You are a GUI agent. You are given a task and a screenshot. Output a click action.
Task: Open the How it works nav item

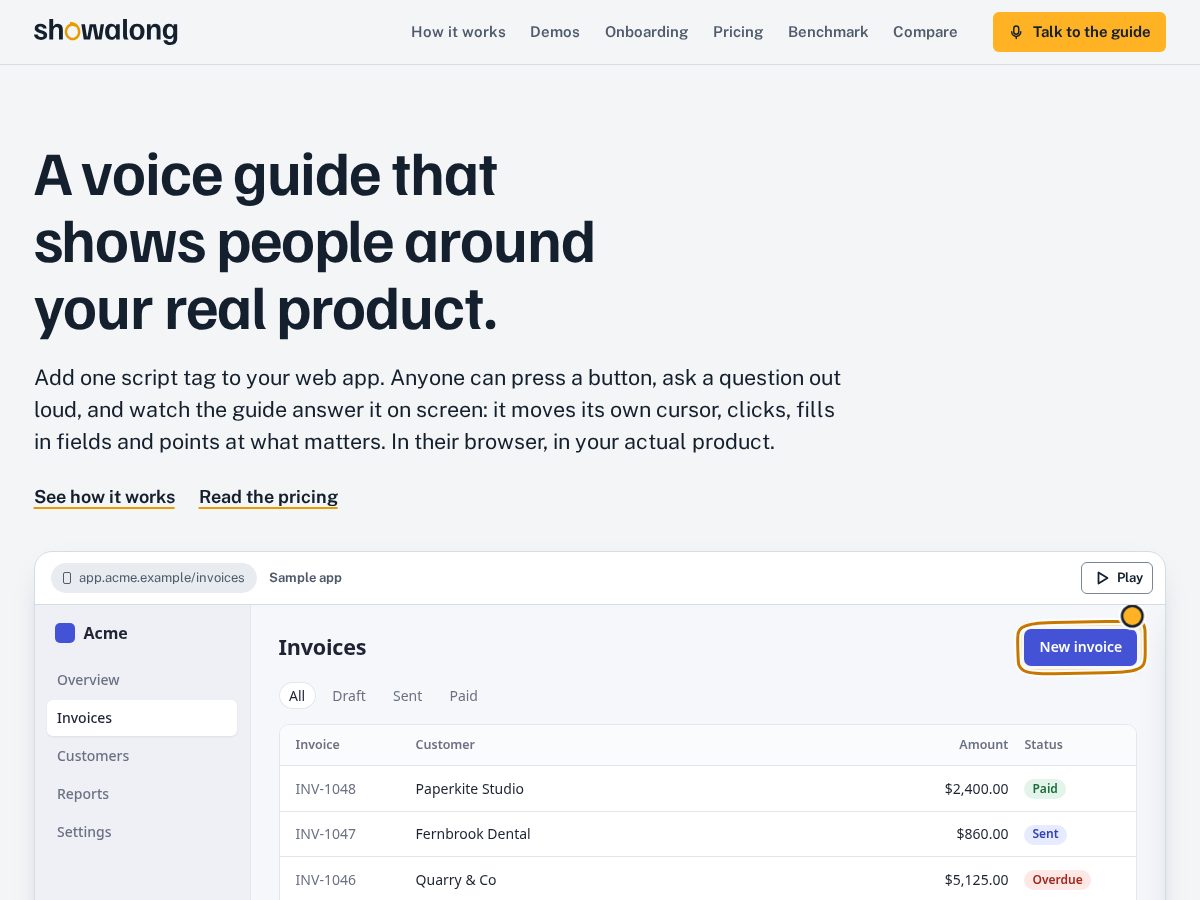458,32
